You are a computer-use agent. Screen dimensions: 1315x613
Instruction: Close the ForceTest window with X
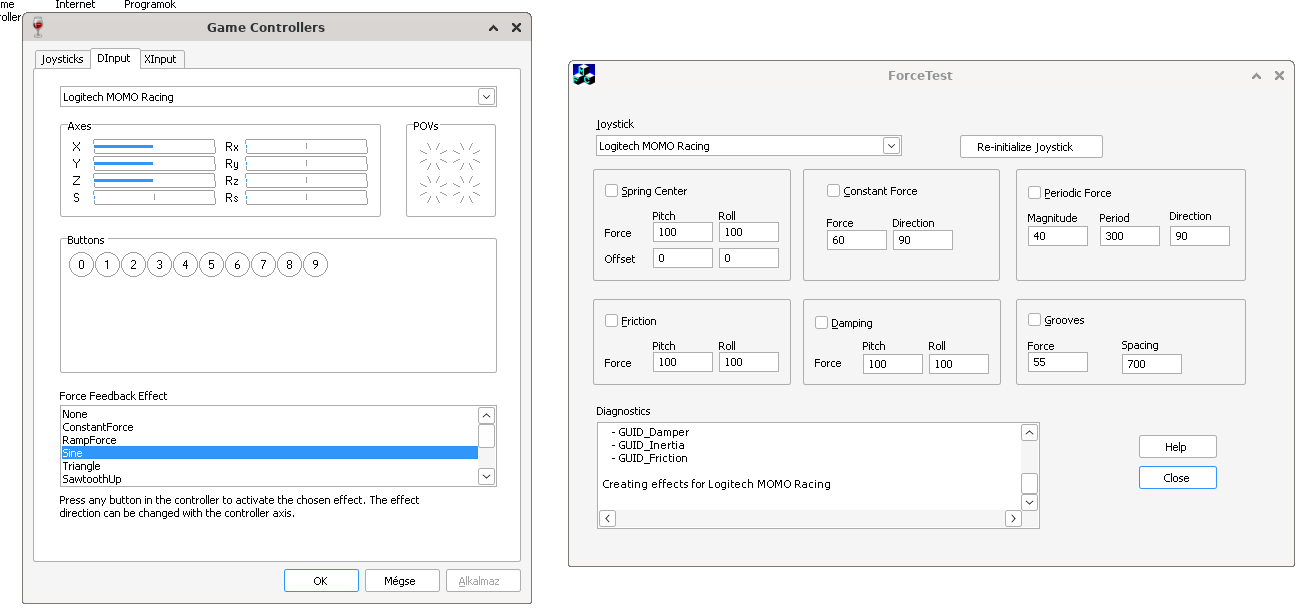(x=1279, y=76)
